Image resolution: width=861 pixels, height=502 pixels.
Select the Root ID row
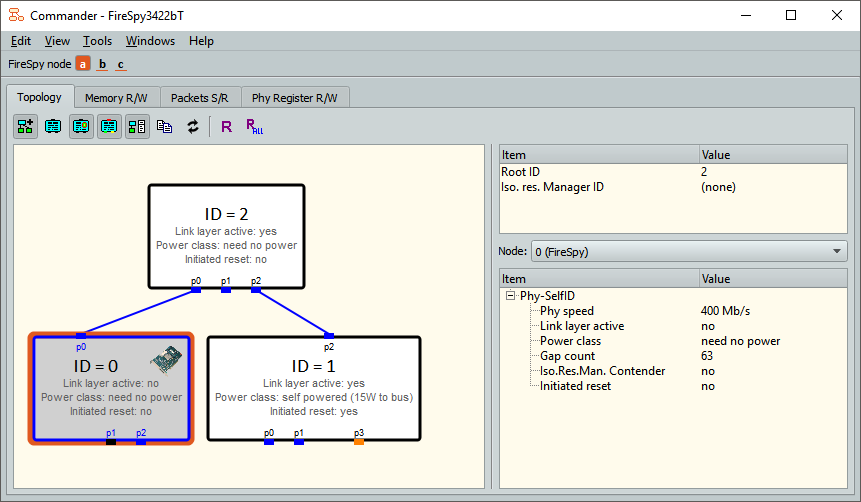pyautogui.click(x=673, y=172)
